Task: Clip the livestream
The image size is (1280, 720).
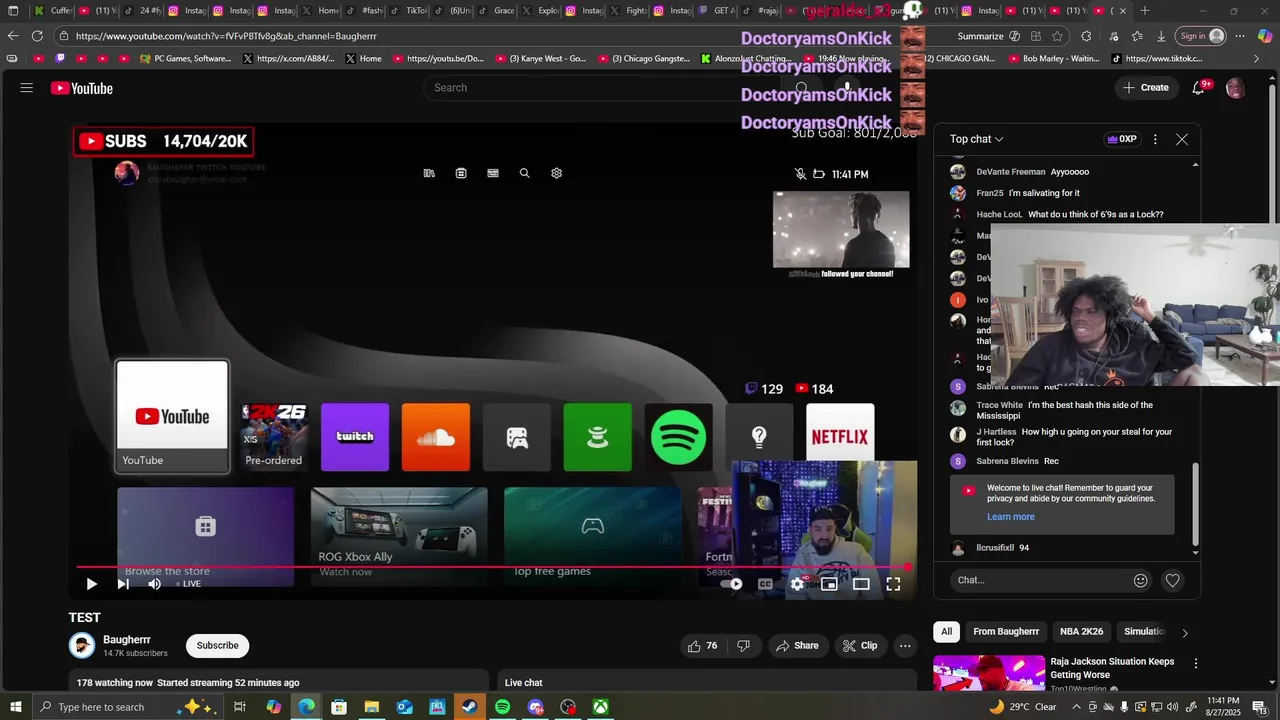Action: pos(859,646)
